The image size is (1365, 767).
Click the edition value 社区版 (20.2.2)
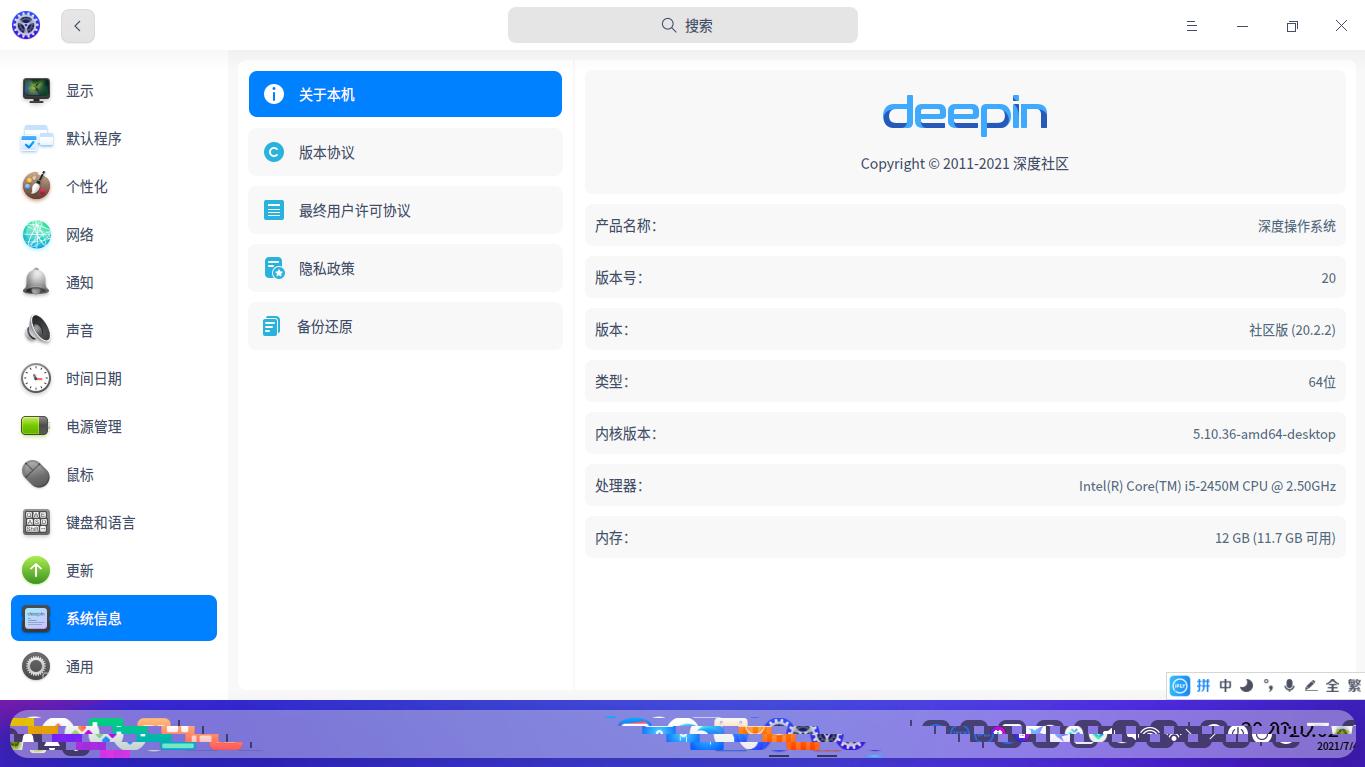(1292, 330)
